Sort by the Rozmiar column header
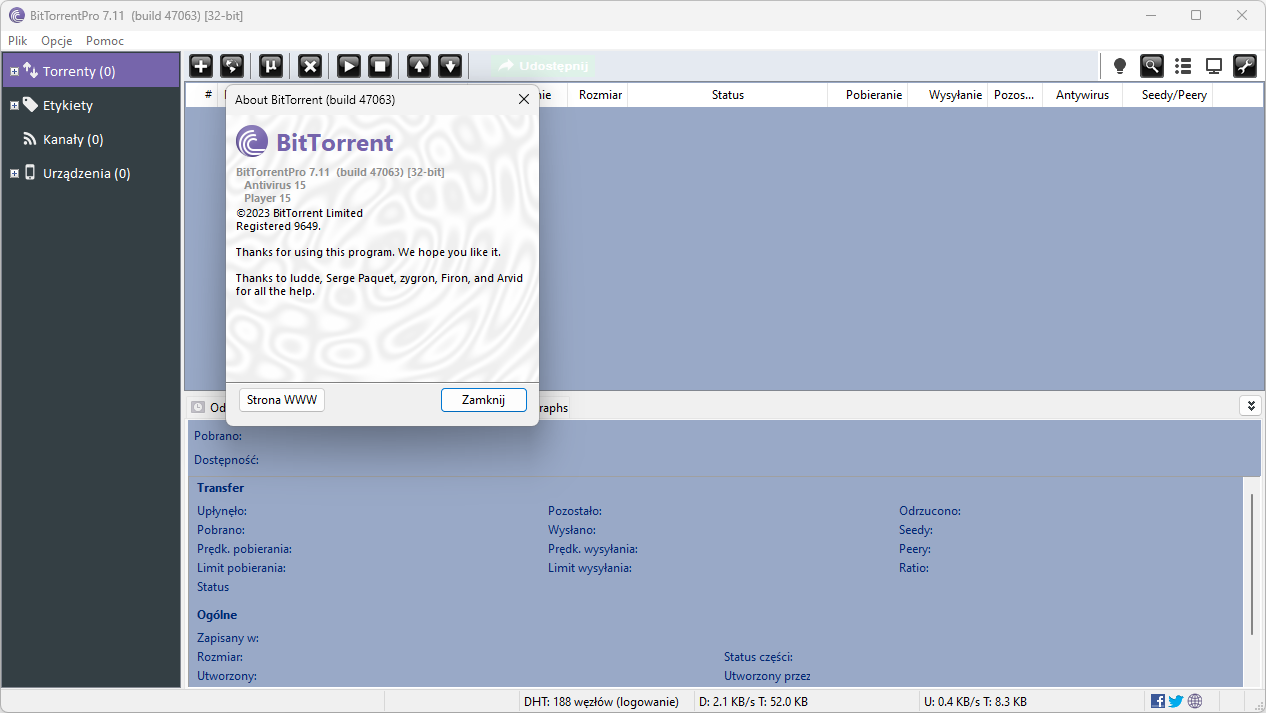This screenshot has width=1266, height=713. 600,95
